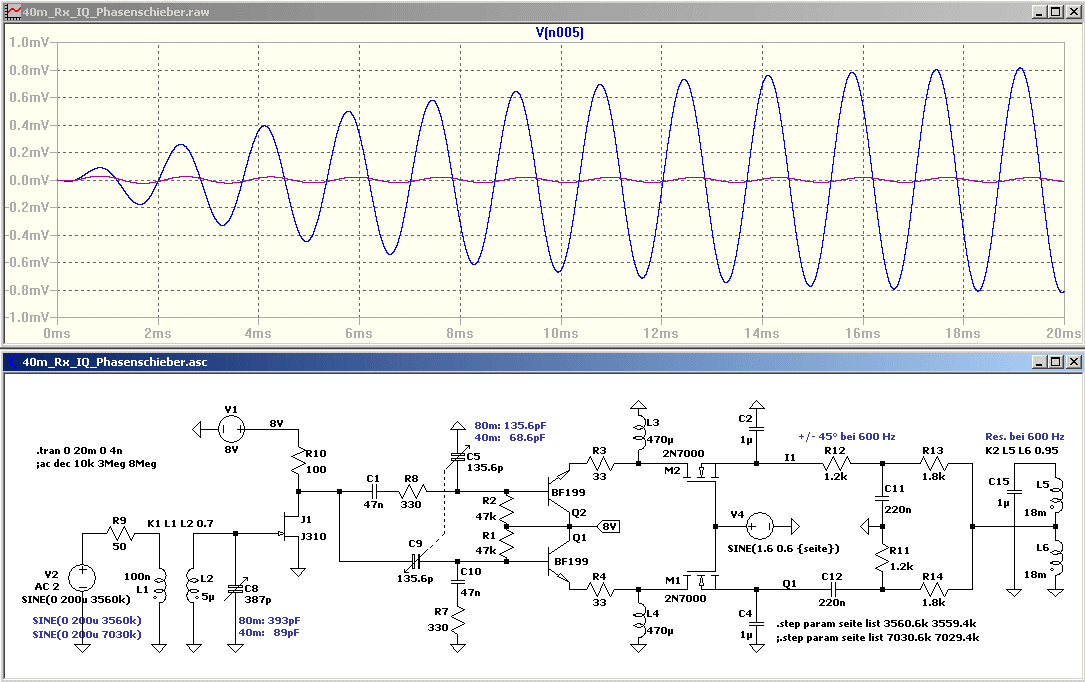This screenshot has width=1085, height=682.
Task: Click the M2 2N7000 MOSFET symbol
Action: pyautogui.click(x=700, y=476)
